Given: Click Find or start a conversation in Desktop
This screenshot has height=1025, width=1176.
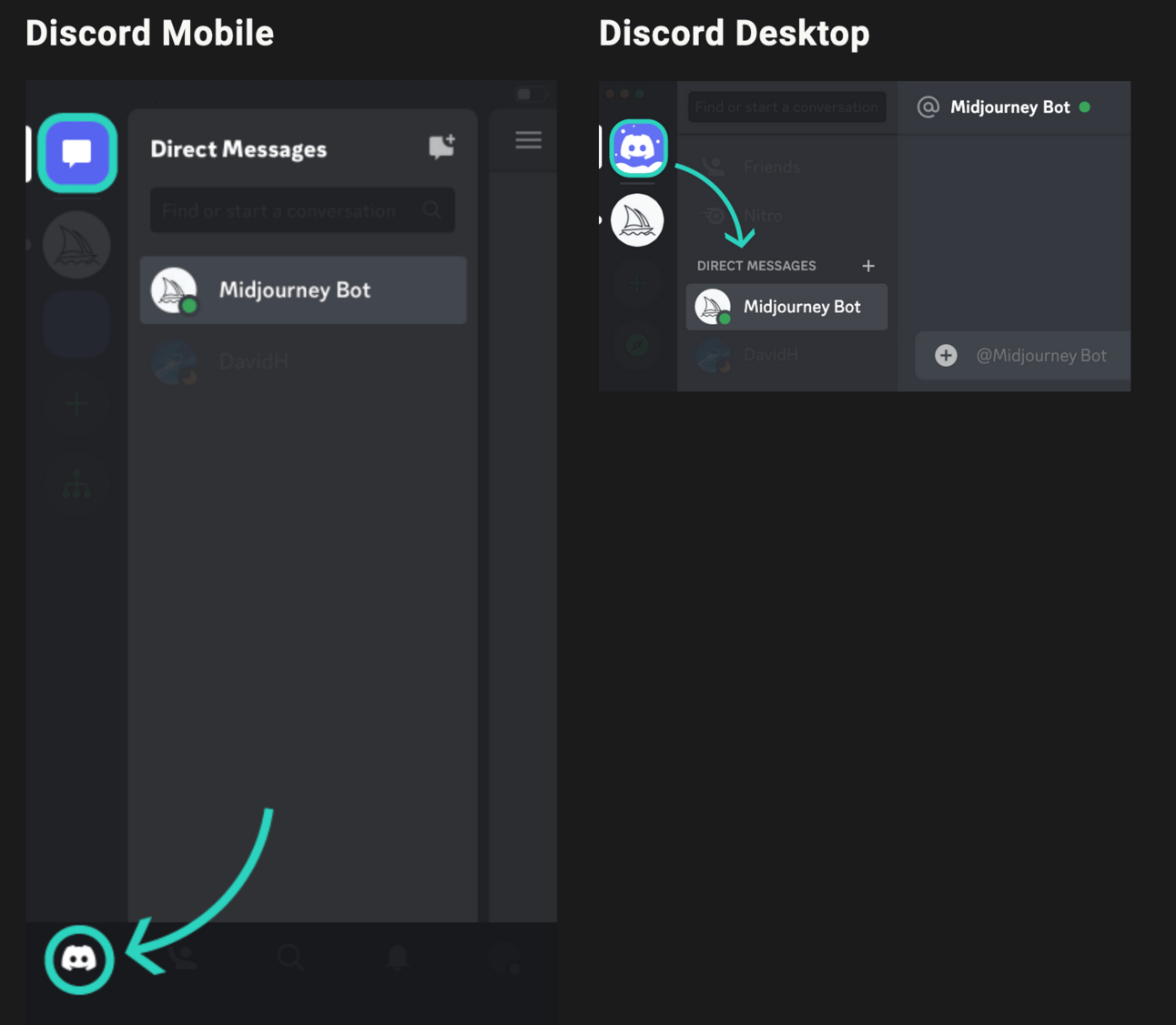Looking at the screenshot, I should 786,107.
